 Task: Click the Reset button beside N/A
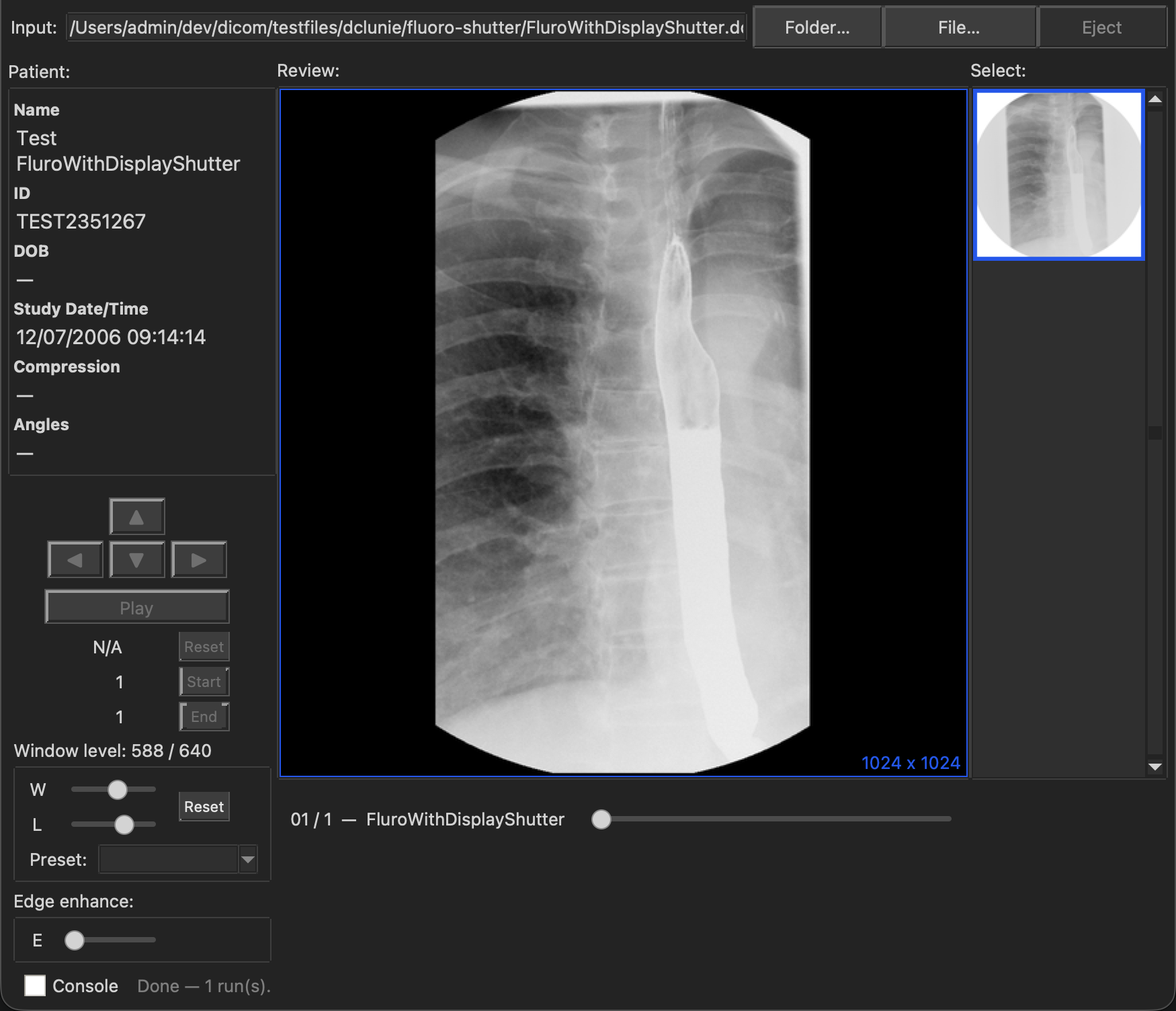tap(204, 647)
